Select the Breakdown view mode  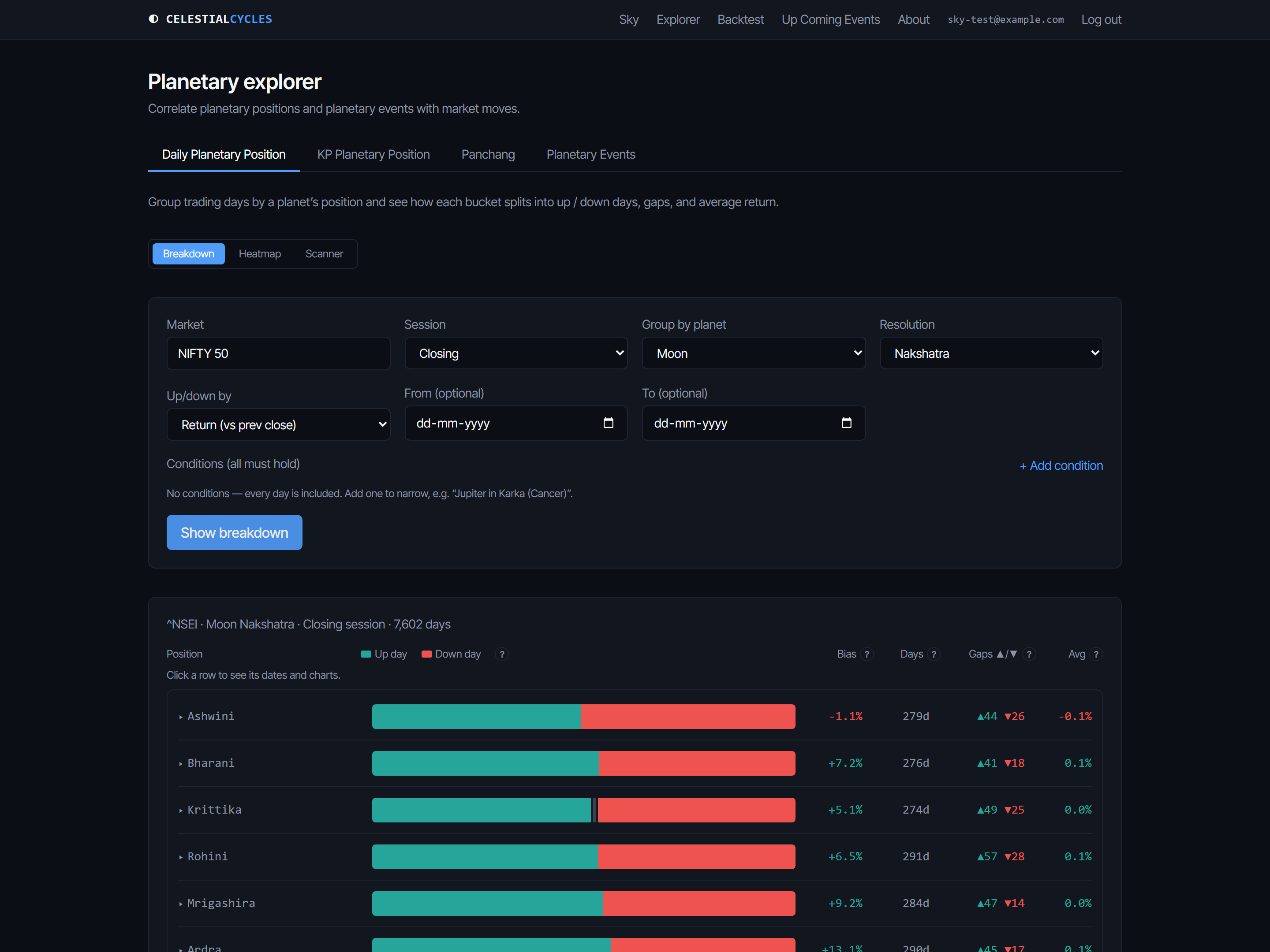coord(188,253)
